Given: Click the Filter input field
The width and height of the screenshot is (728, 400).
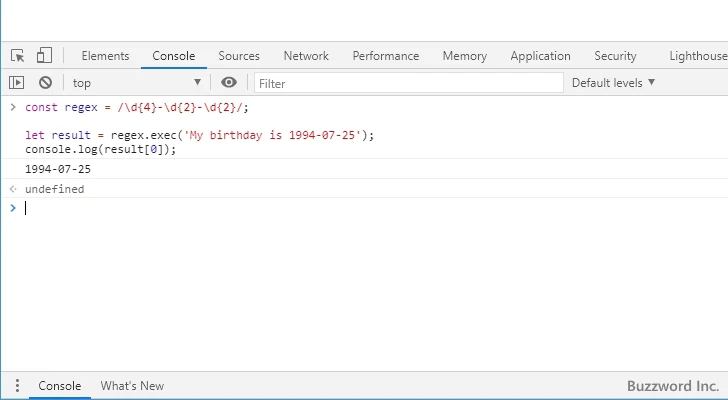Looking at the screenshot, I should [407, 83].
